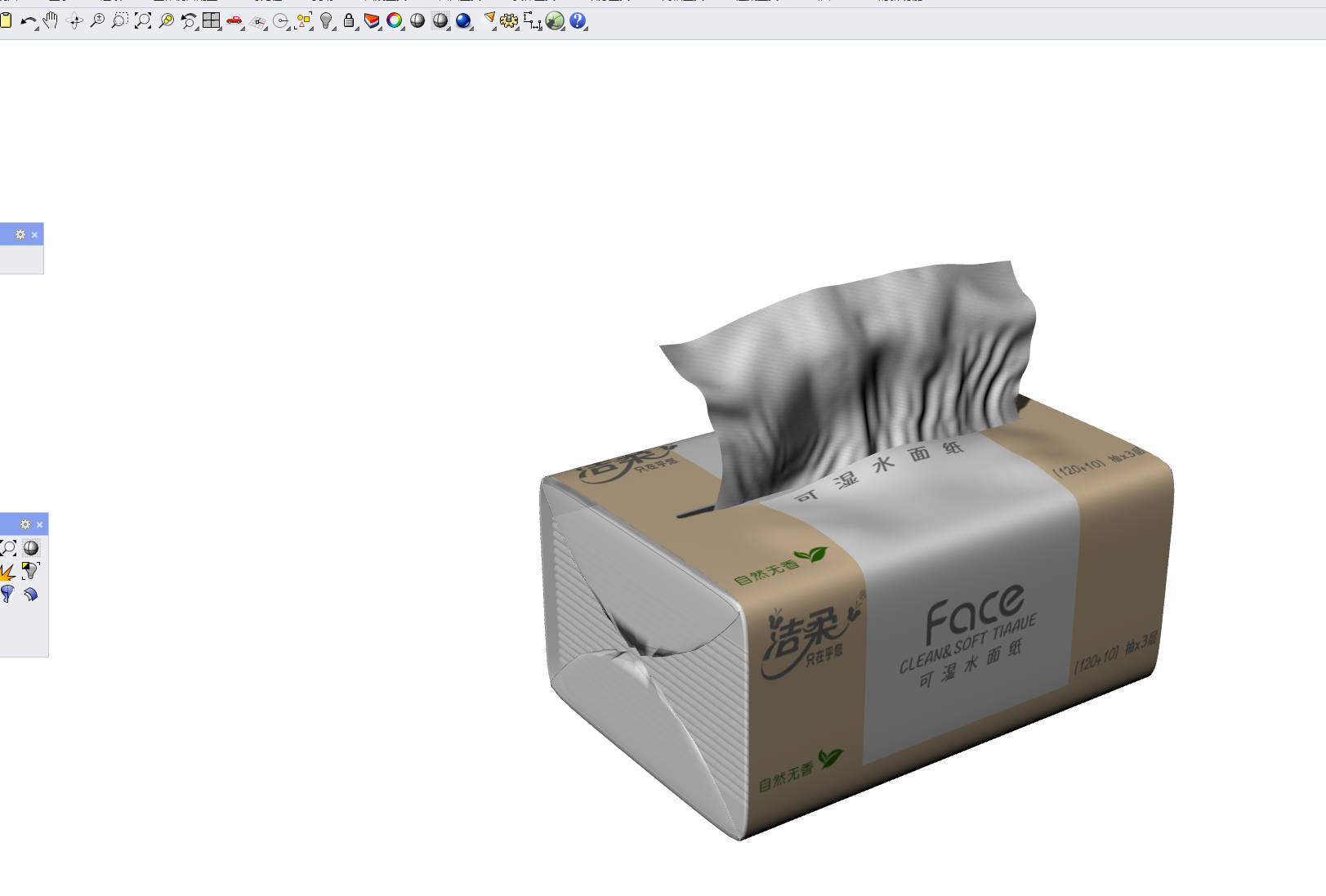
Task: Click the Set CPlane grid icon
Action: (258, 20)
